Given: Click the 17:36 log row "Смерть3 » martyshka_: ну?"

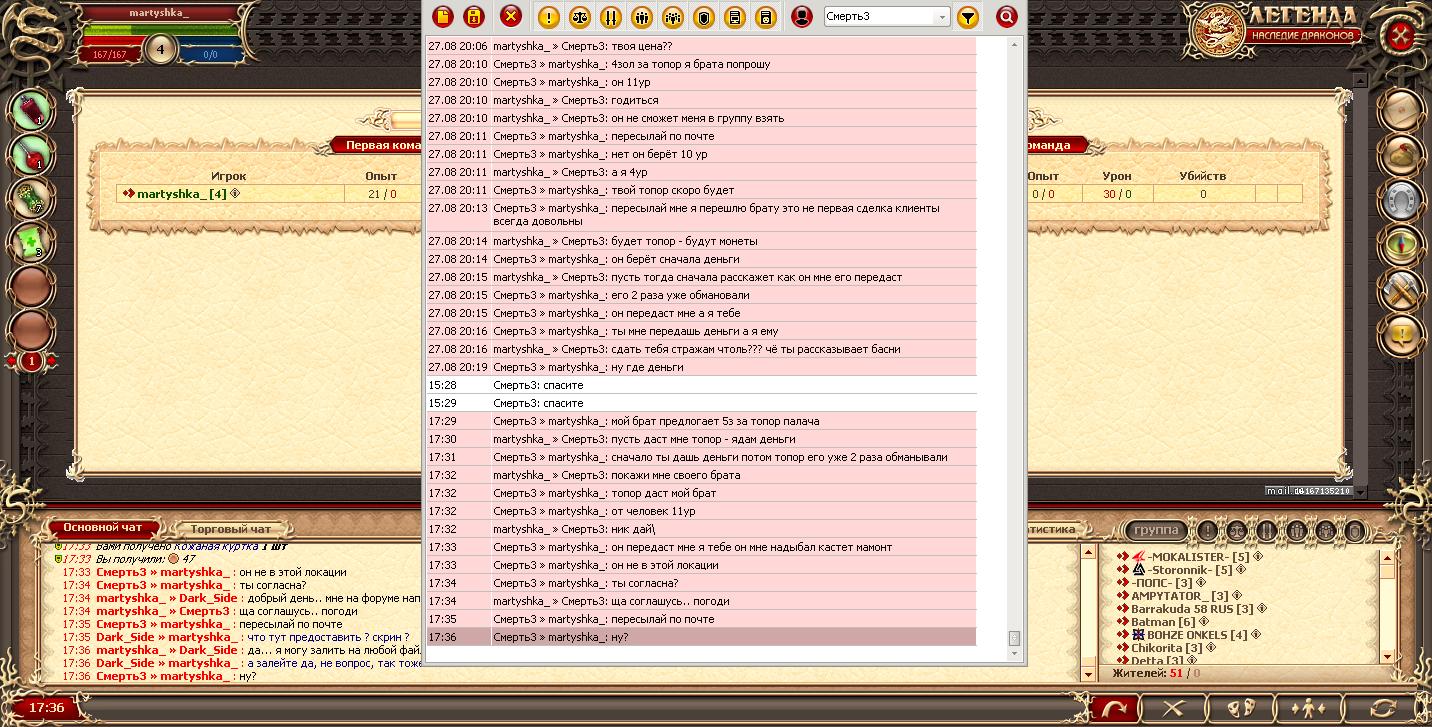Looking at the screenshot, I should (x=701, y=637).
